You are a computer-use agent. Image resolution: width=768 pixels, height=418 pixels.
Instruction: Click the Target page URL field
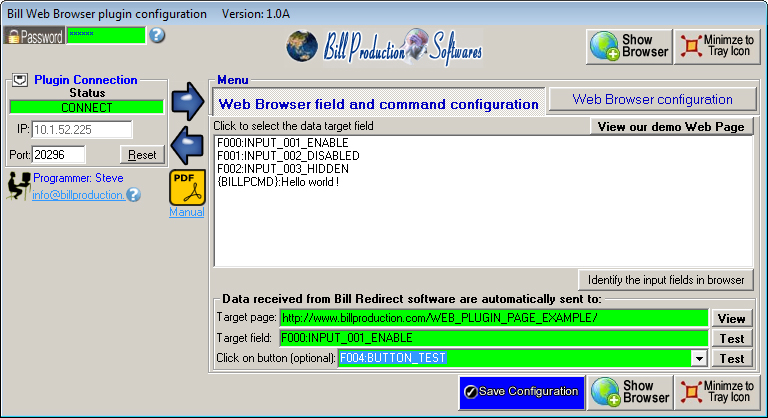pyautogui.click(x=494, y=318)
